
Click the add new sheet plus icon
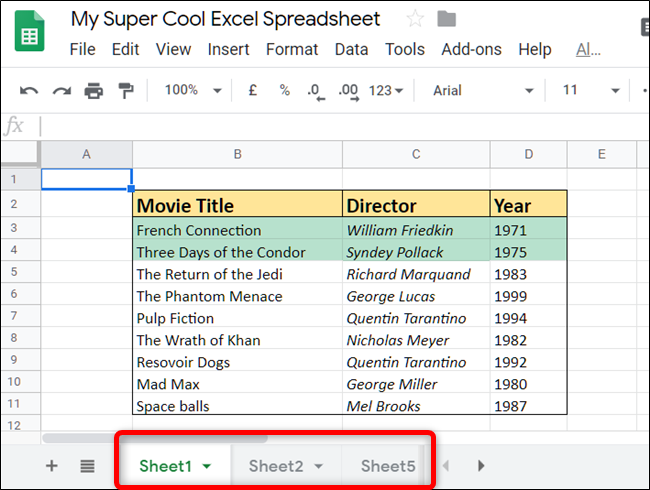[52, 466]
